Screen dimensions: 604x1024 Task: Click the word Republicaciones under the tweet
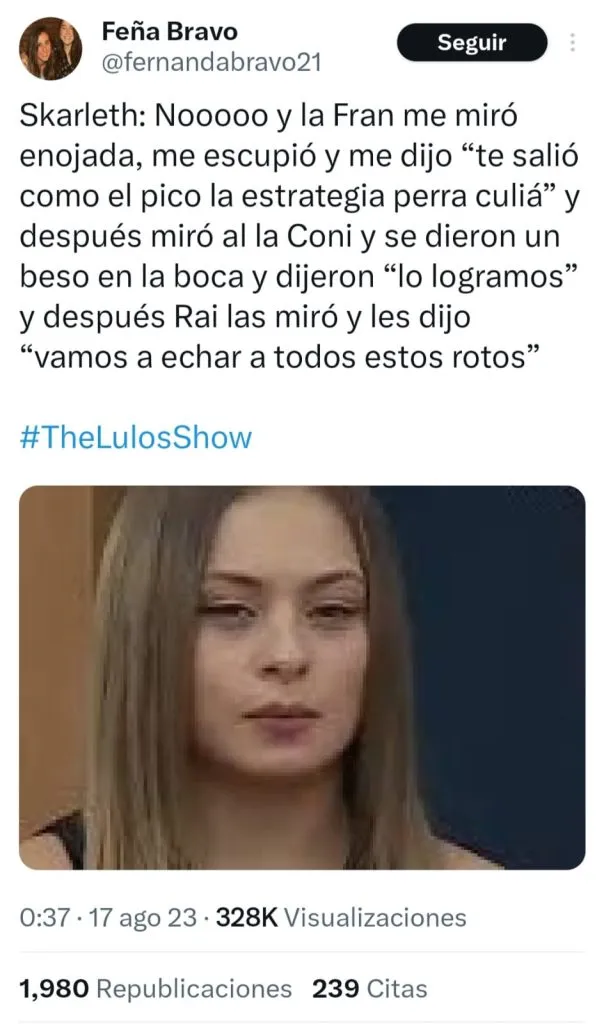click(194, 988)
